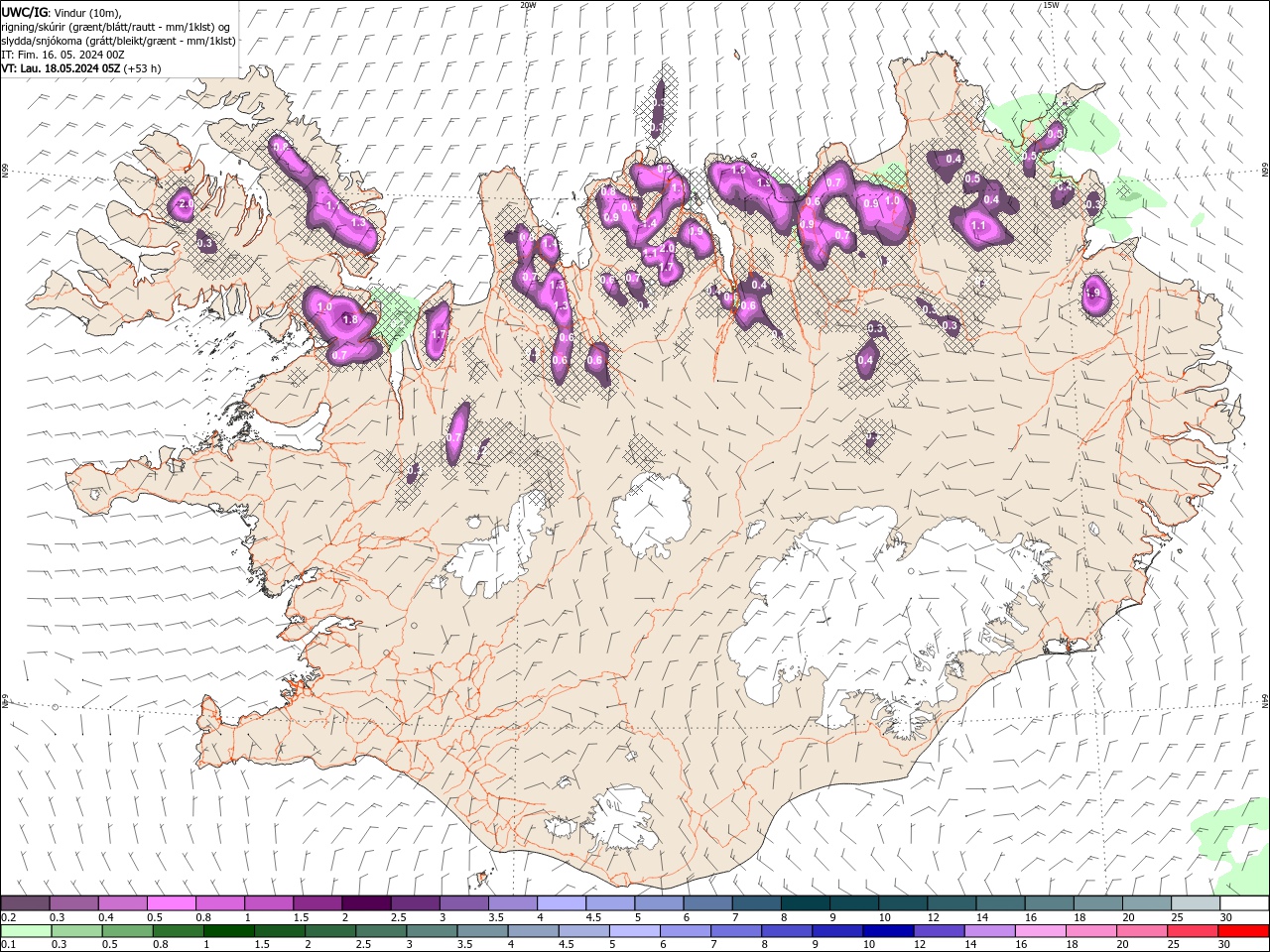Viewport: 1270px width, 952px height.
Task: Click the '1.1' precipitation value in the northeast
Action: [978, 226]
